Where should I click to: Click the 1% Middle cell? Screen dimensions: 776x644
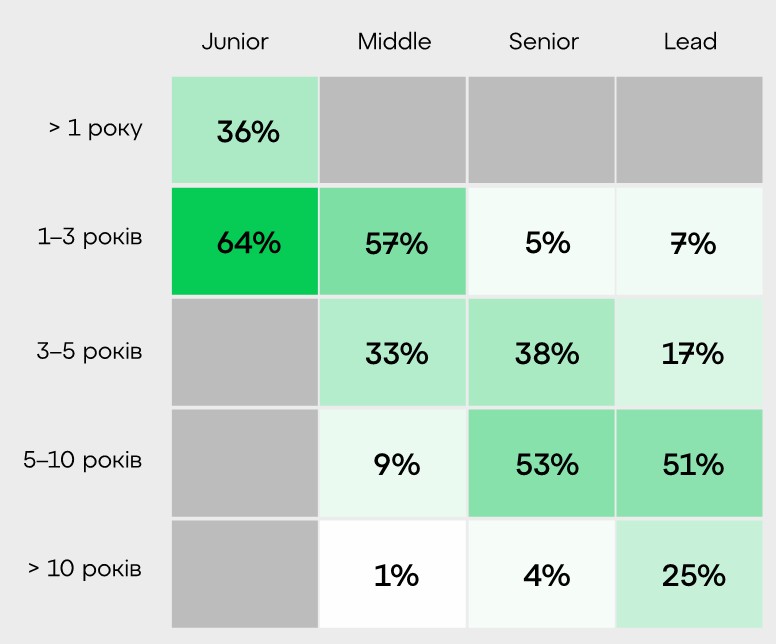click(393, 575)
